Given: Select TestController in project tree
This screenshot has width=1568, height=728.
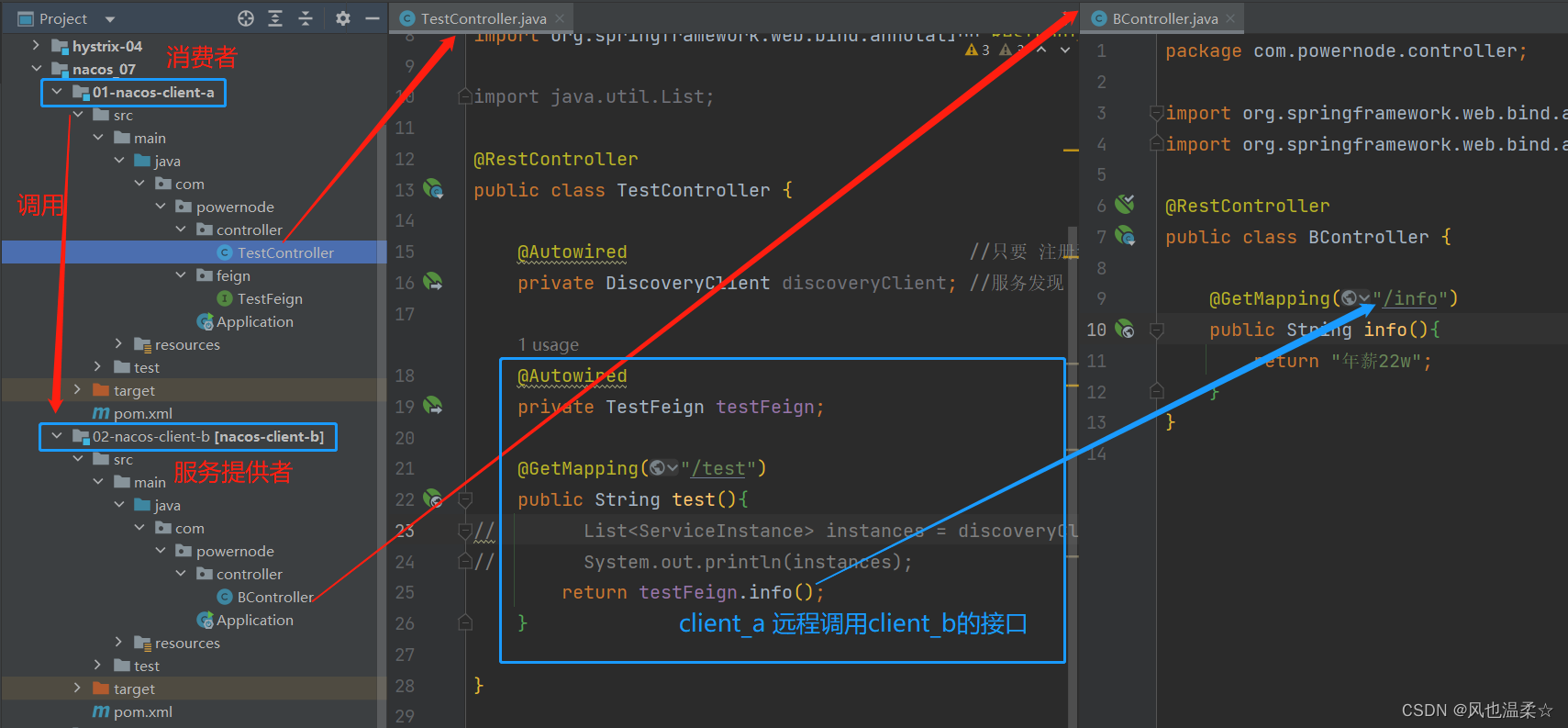Looking at the screenshot, I should click(285, 252).
